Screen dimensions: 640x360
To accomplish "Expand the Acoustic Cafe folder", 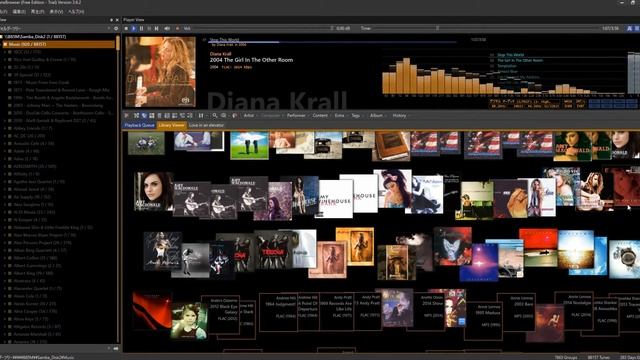I will [x=5, y=144].
